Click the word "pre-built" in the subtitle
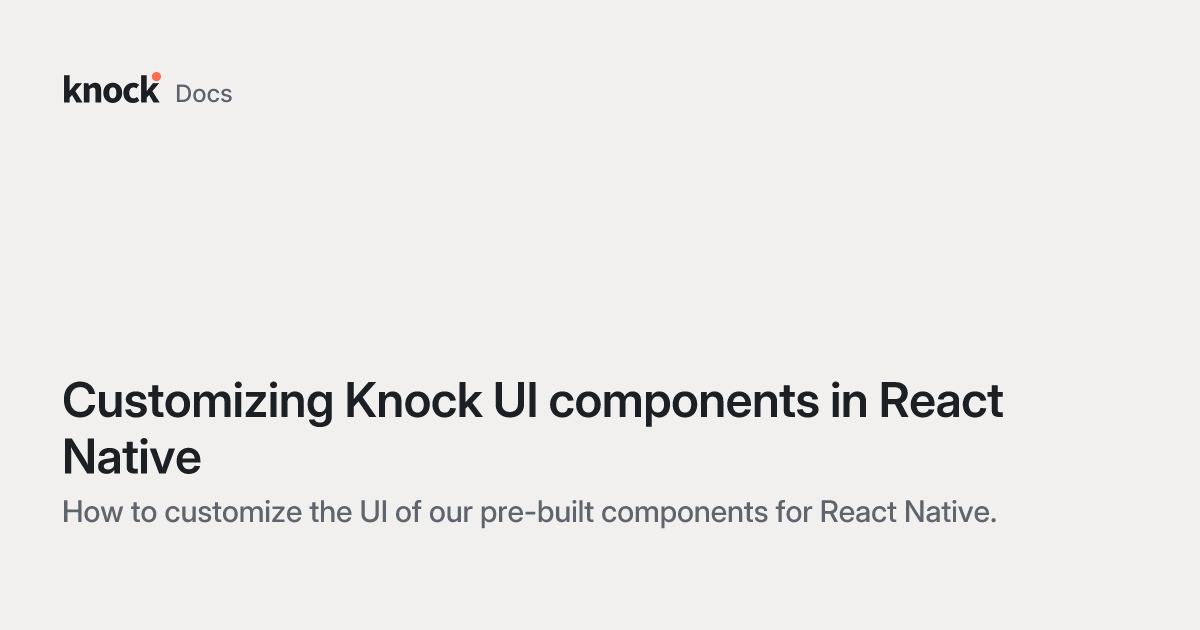This screenshot has width=1200, height=630. point(538,513)
